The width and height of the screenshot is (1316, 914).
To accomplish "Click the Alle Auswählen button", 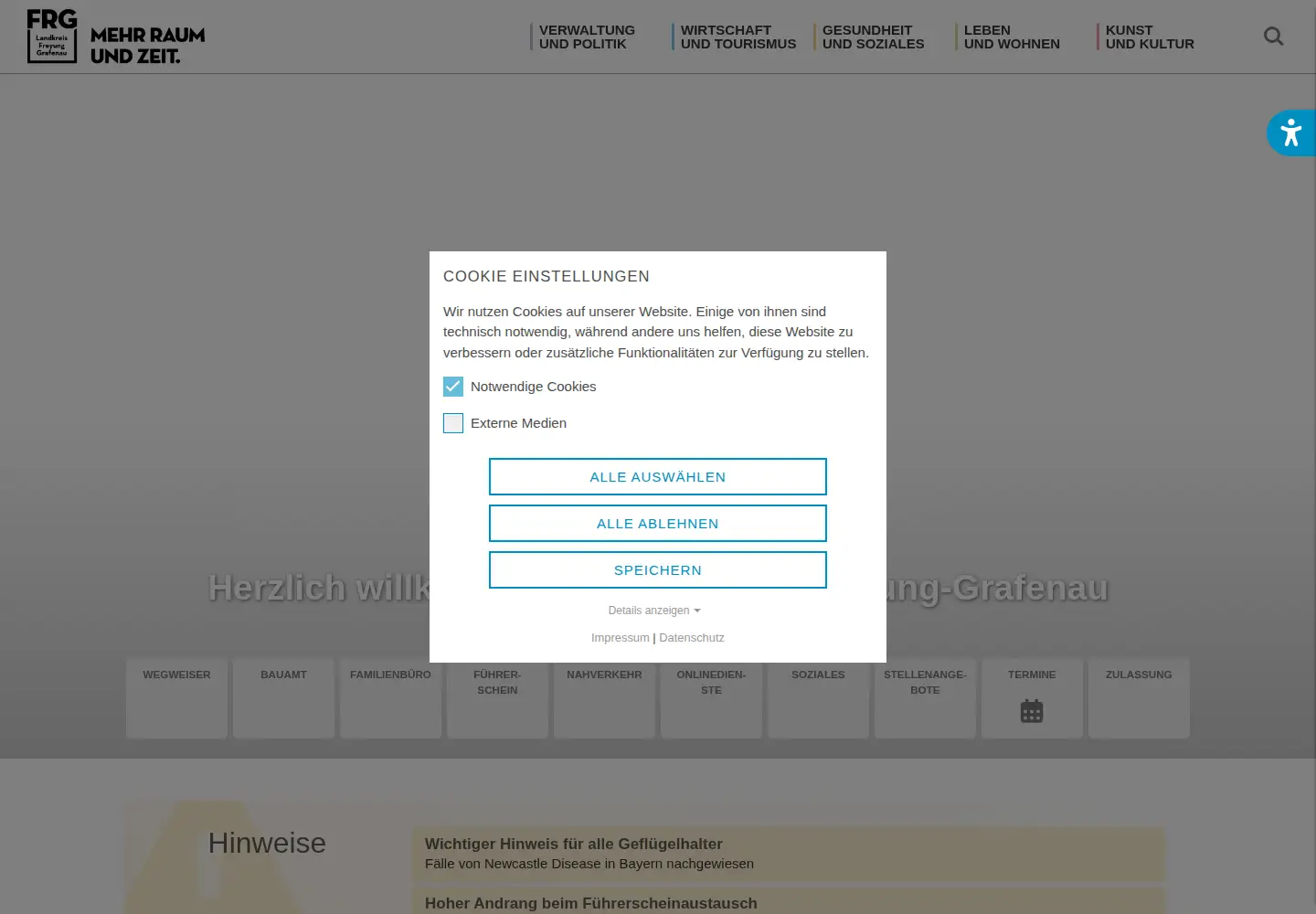I will pyautogui.click(x=658, y=477).
